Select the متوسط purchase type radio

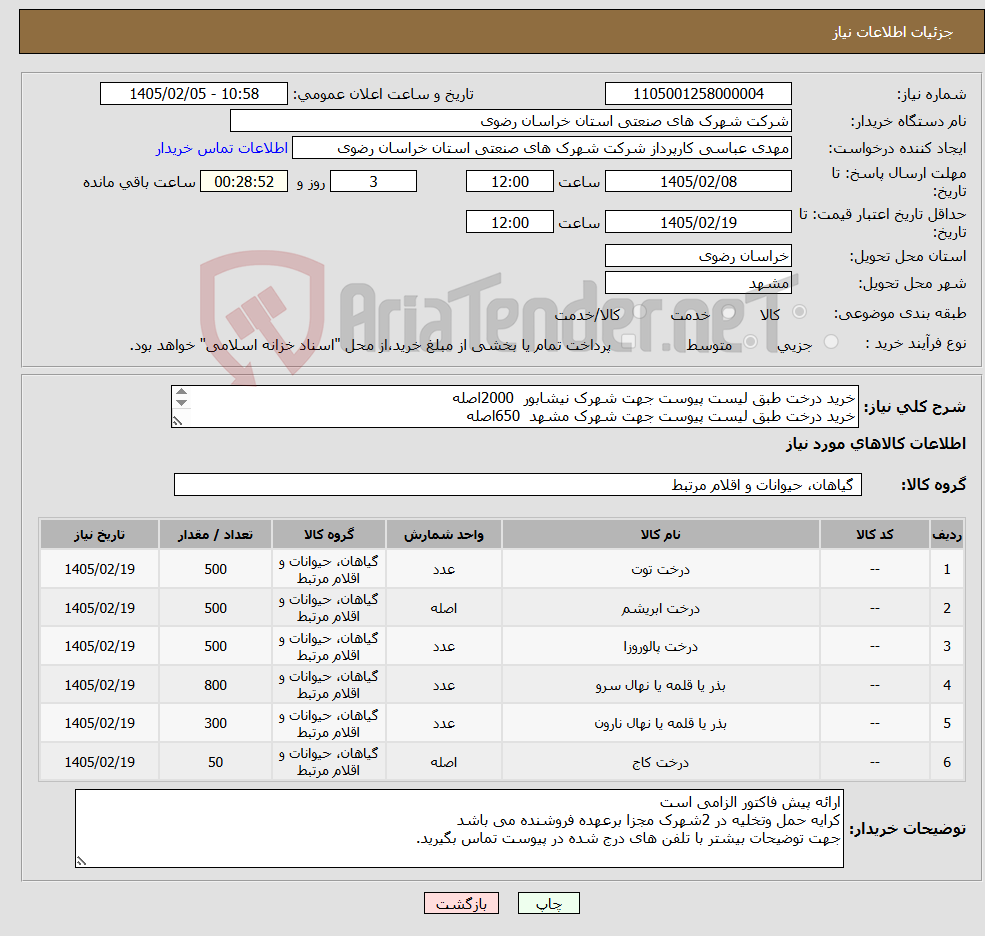pos(750,342)
